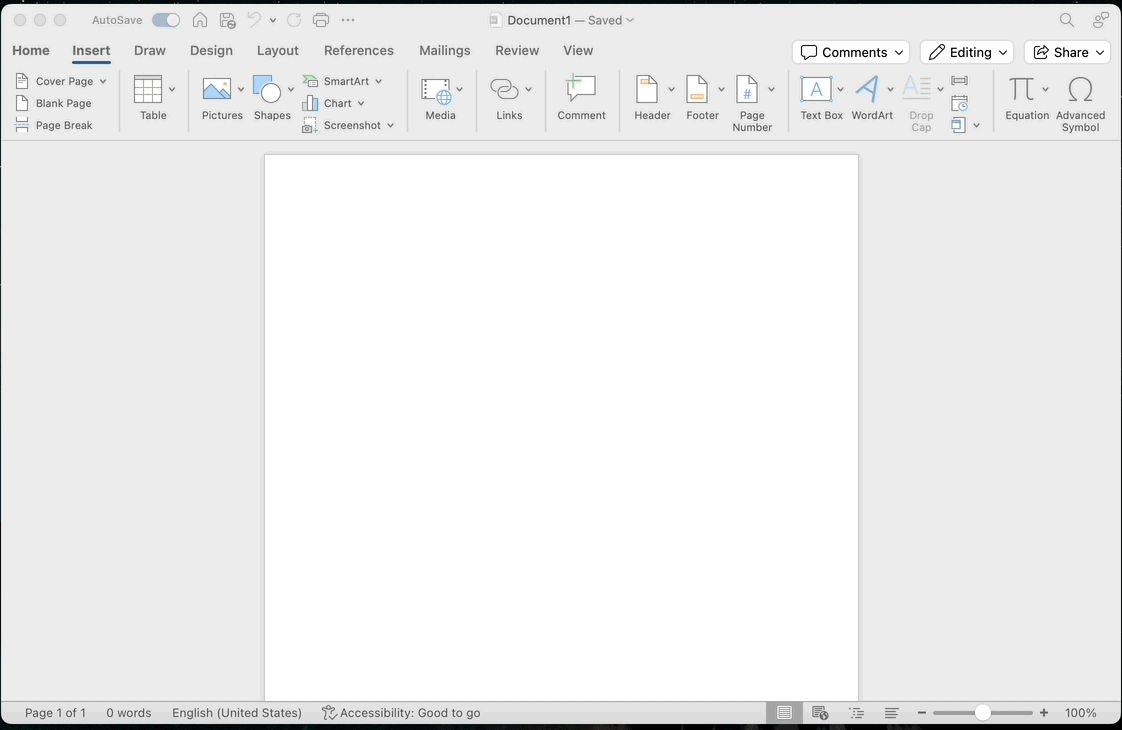Click the Links icon
The image size is (1122, 730).
click(x=504, y=89)
